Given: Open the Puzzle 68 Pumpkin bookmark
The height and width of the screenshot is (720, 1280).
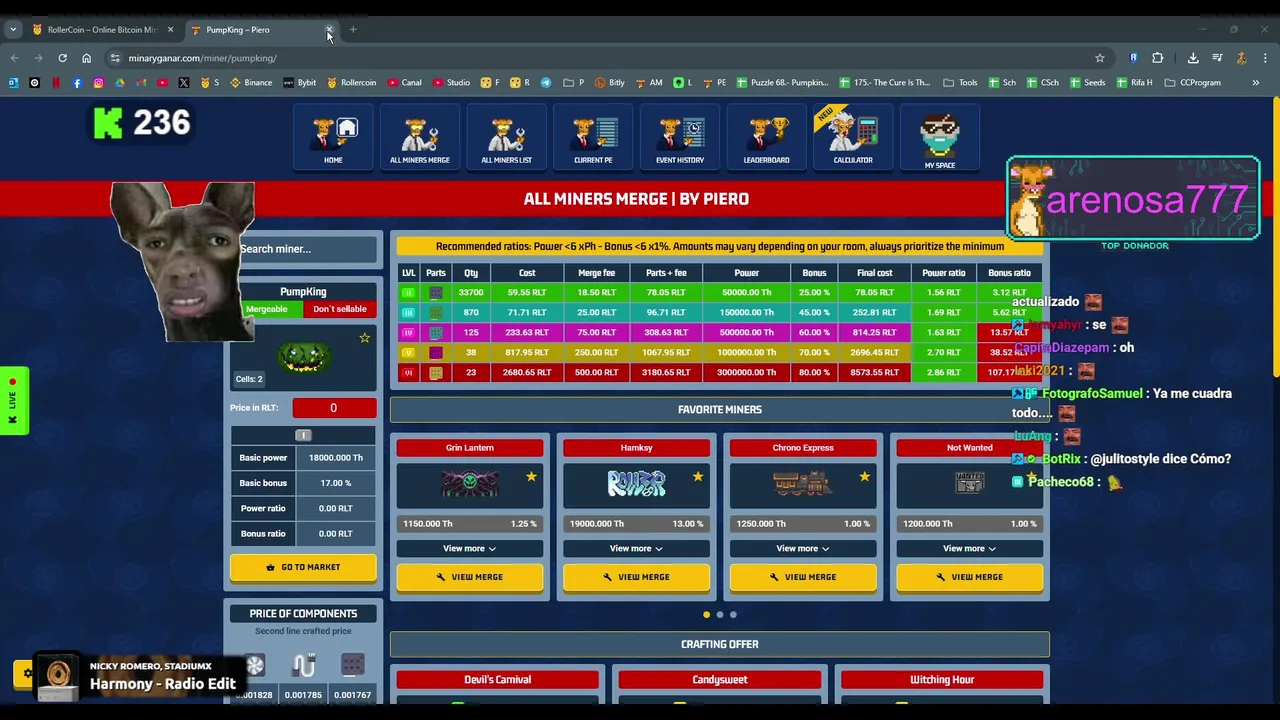Looking at the screenshot, I should 781,83.
